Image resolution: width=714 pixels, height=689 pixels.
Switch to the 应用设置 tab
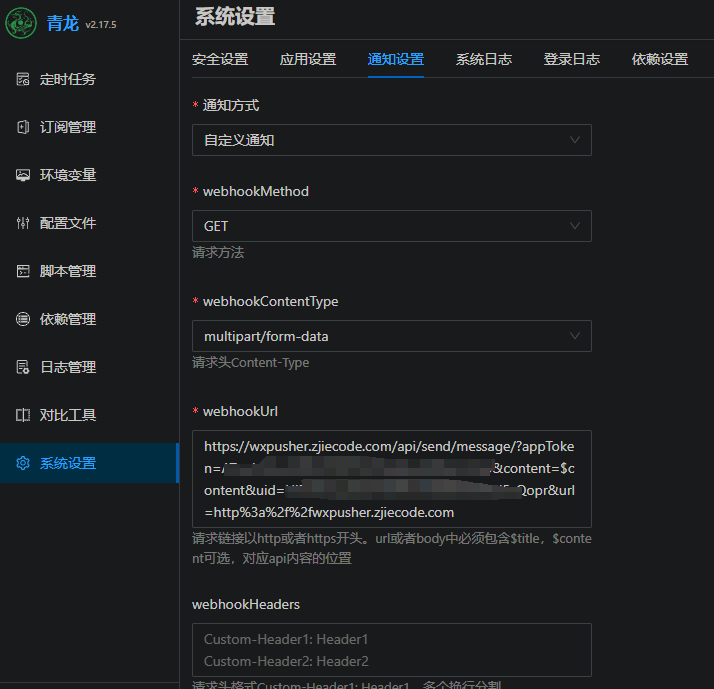pos(308,59)
